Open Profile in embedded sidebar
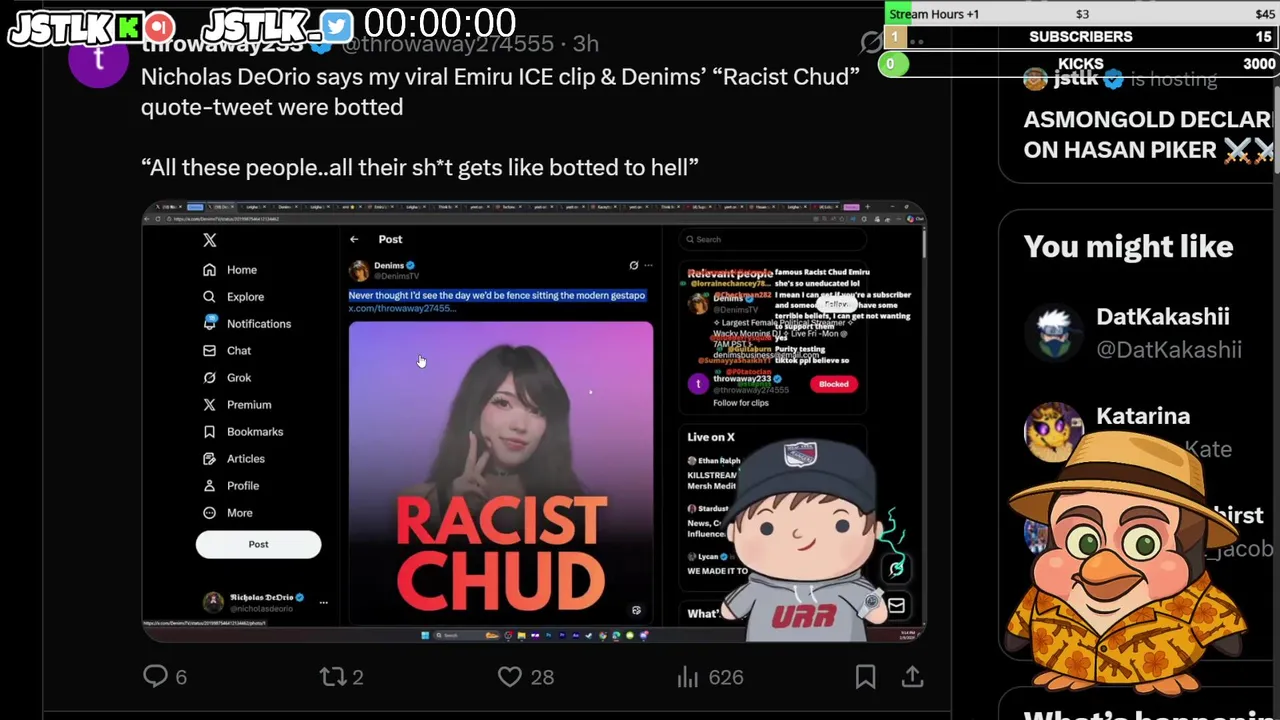The image size is (1280, 720). pos(231,486)
